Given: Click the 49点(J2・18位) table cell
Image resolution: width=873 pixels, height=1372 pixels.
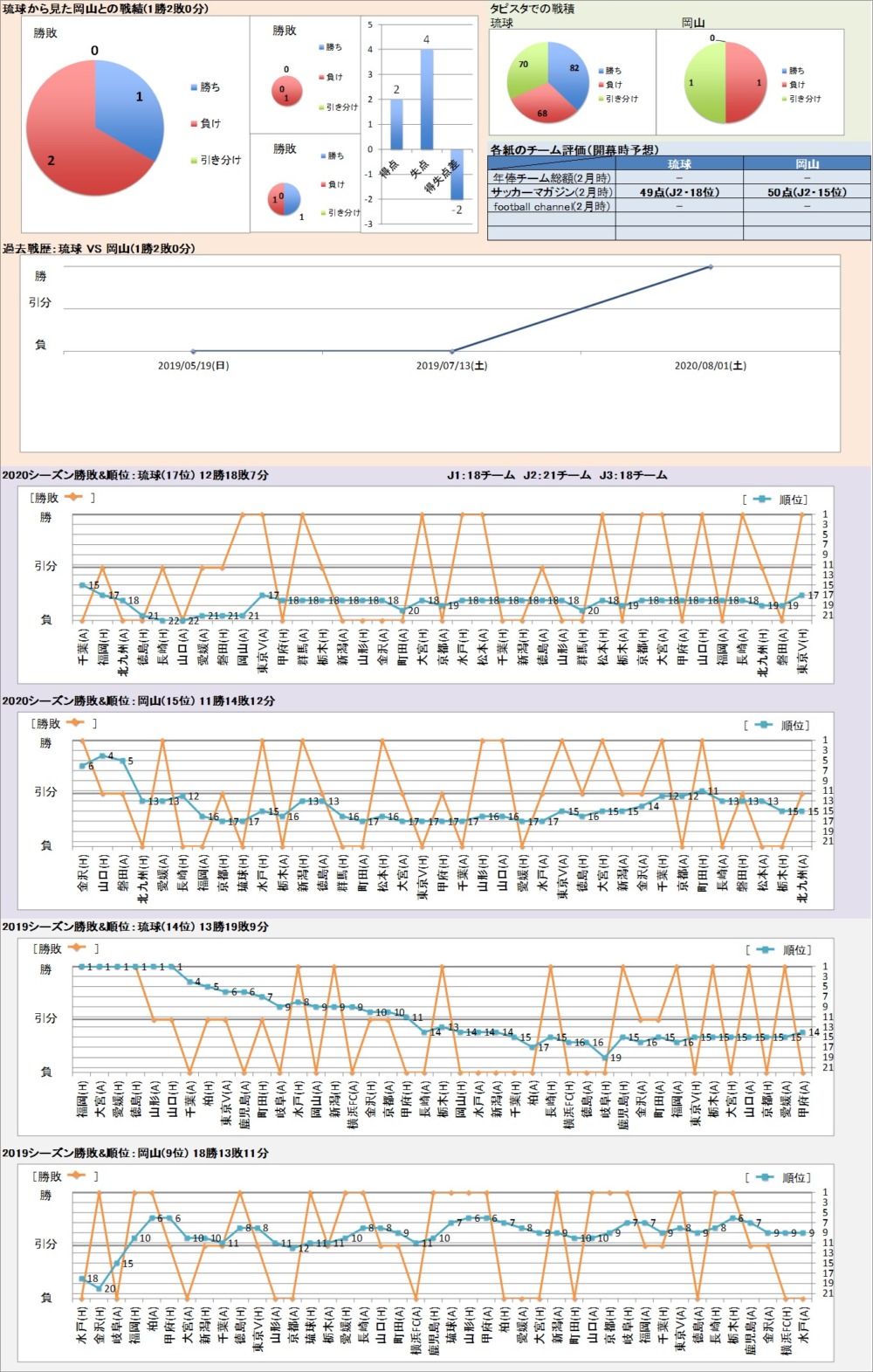Looking at the screenshot, I should [679, 192].
